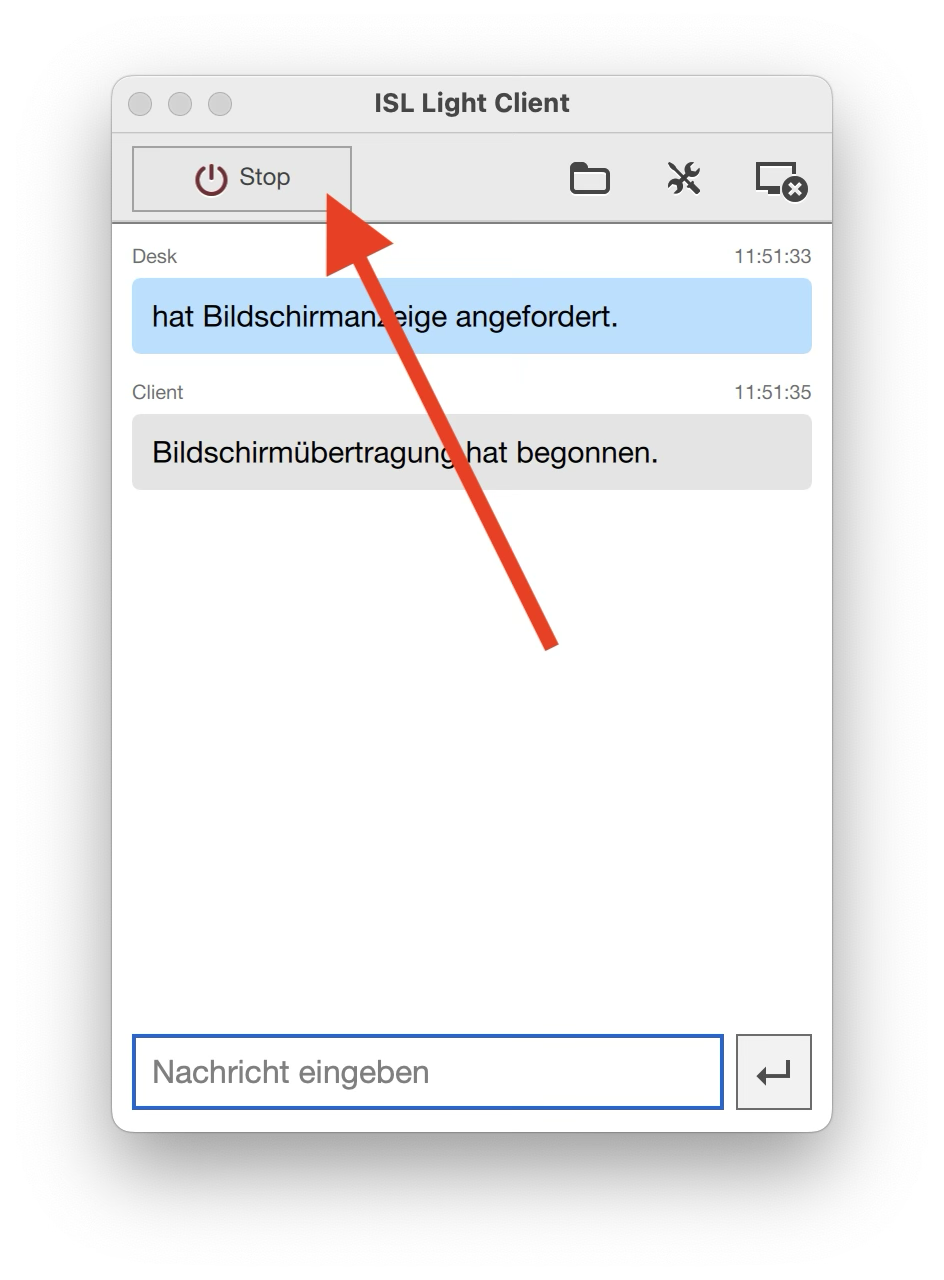Click the power symbol beside Stop
This screenshot has height=1280, width=944.
[211, 179]
